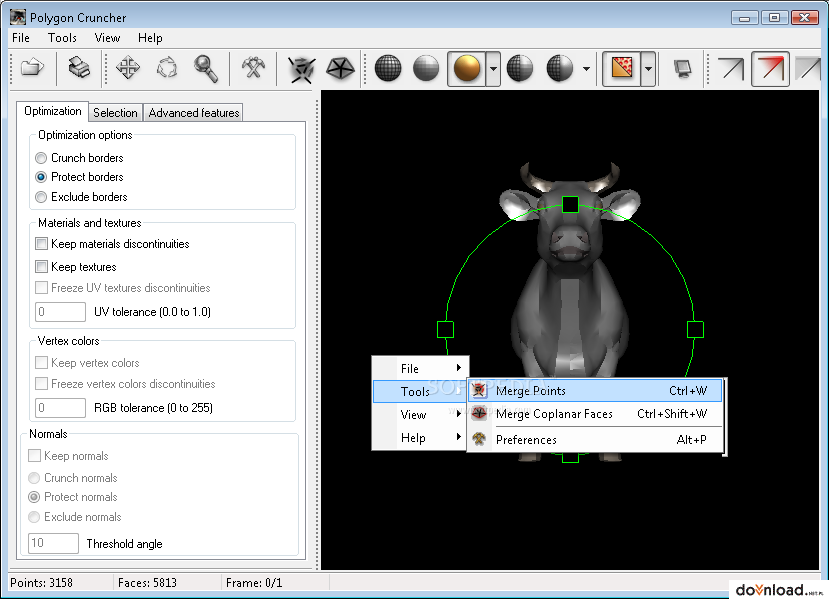Image resolution: width=829 pixels, height=599 pixels.
Task: Click the Print icon in toolbar
Action: 79,68
